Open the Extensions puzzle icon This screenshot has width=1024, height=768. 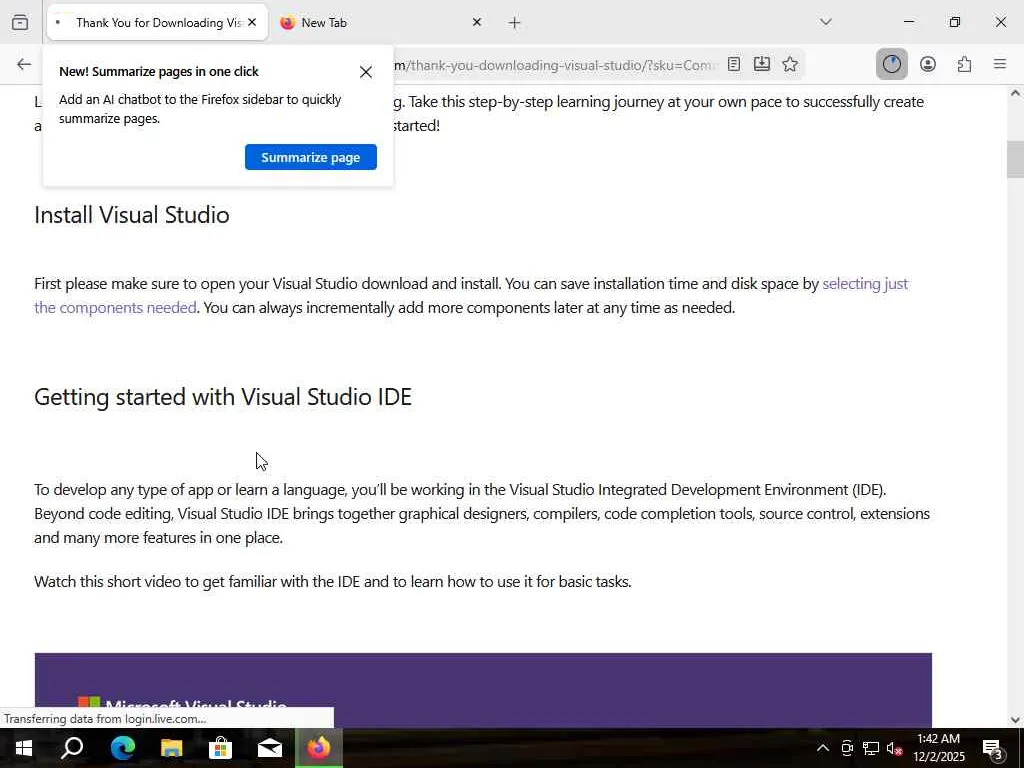click(964, 64)
